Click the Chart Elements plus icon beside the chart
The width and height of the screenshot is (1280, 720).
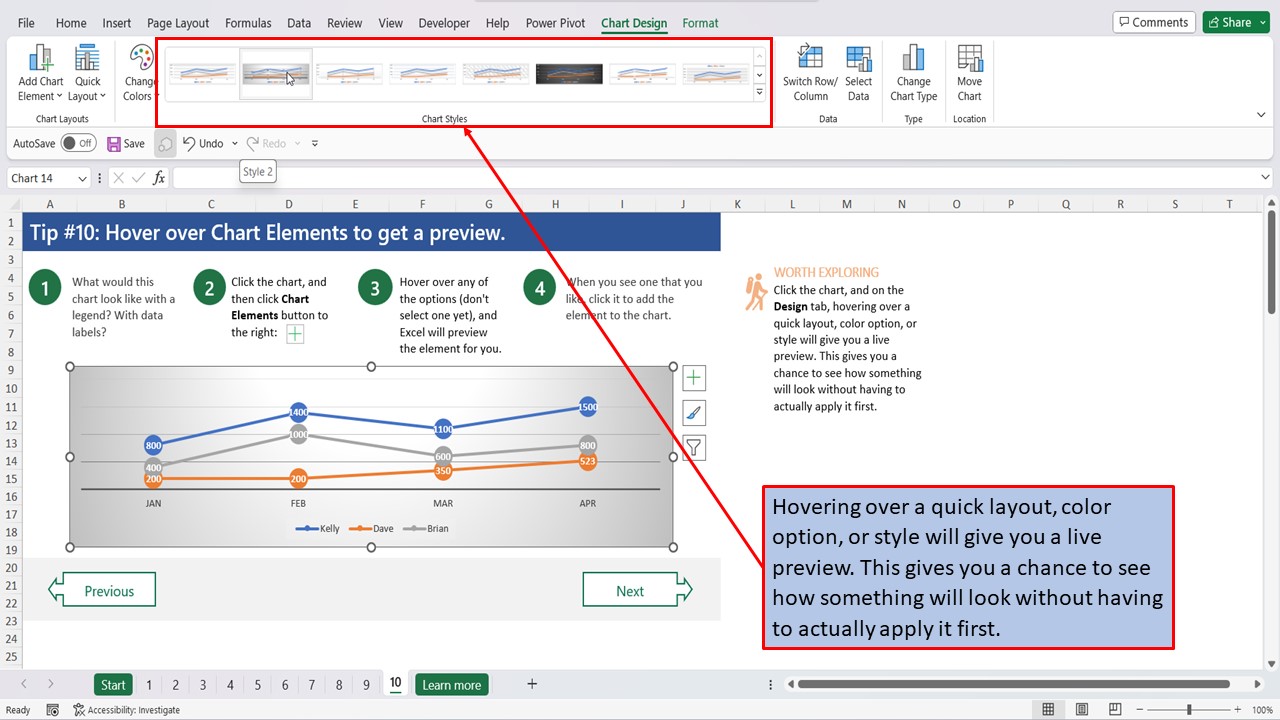(693, 377)
